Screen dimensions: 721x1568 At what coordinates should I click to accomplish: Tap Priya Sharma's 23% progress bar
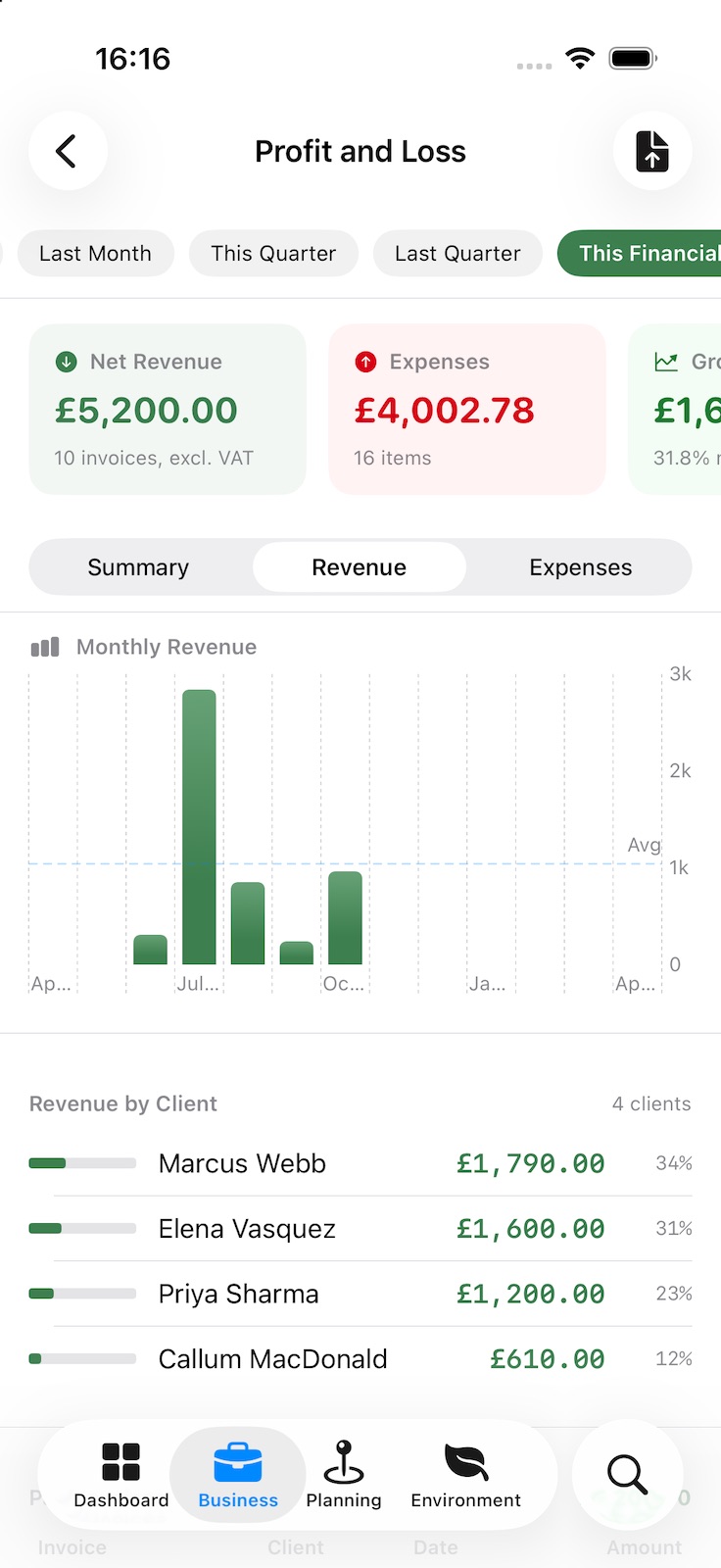click(x=82, y=1294)
